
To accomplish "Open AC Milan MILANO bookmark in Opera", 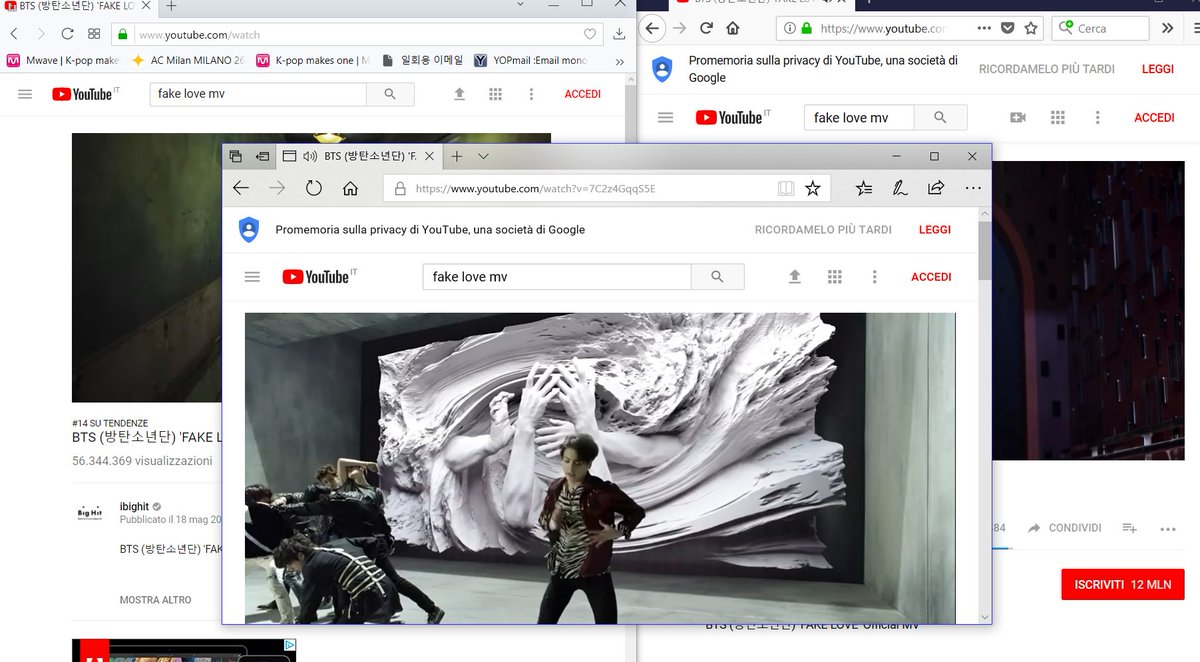I will point(188,60).
